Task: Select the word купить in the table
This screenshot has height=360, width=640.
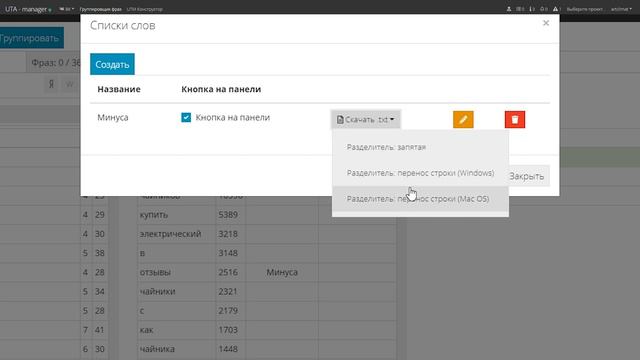Action: (x=154, y=215)
